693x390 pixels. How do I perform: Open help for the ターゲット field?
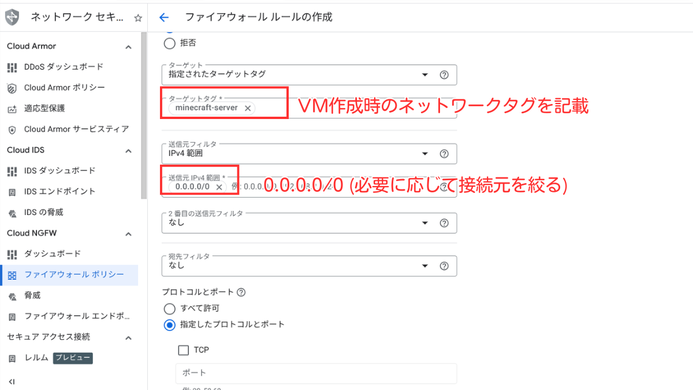444,75
